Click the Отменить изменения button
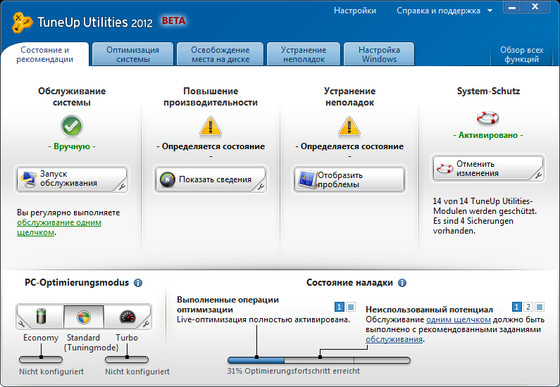 point(488,168)
